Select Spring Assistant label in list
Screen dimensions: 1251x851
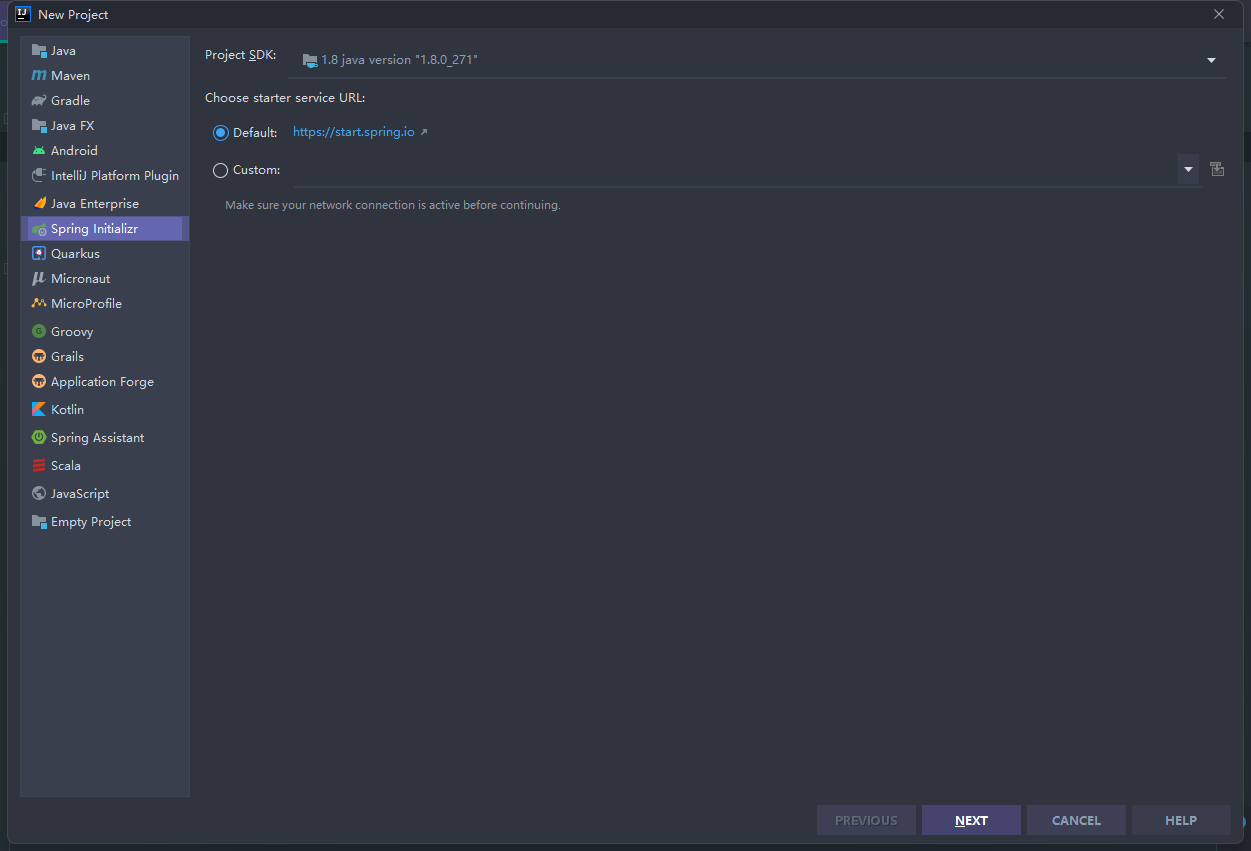(x=97, y=438)
